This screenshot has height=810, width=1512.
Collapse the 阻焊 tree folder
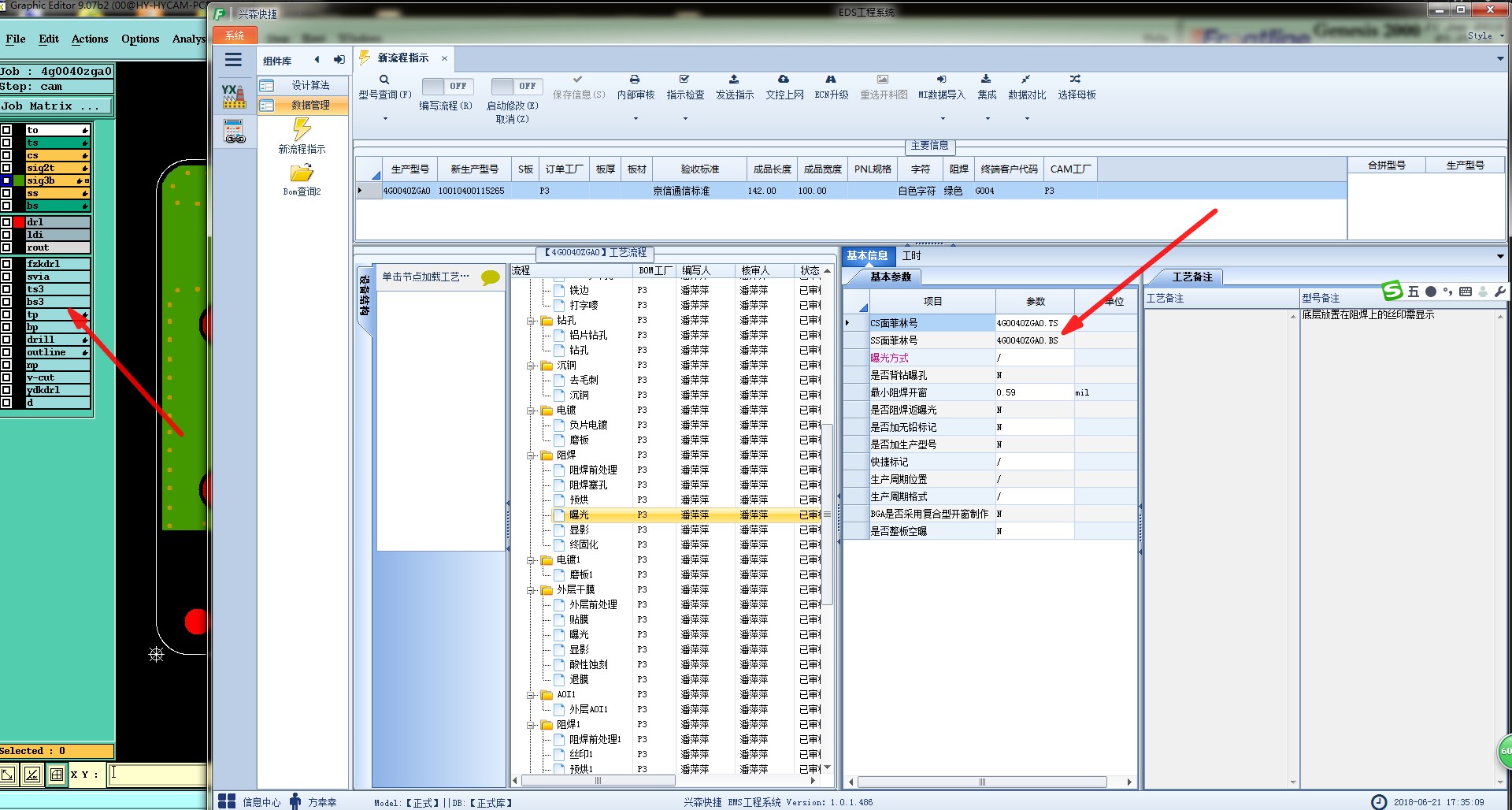click(532, 455)
